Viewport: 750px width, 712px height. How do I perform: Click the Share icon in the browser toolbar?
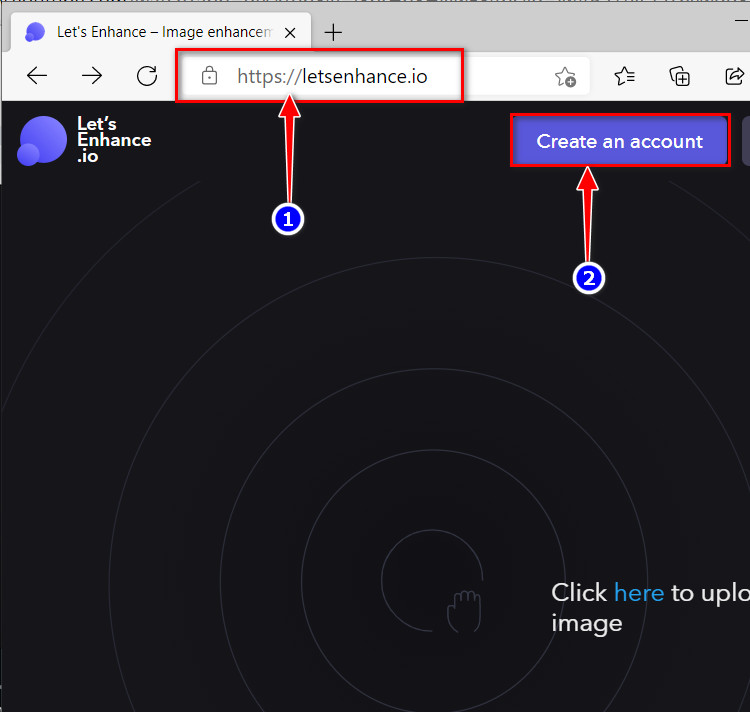733,76
